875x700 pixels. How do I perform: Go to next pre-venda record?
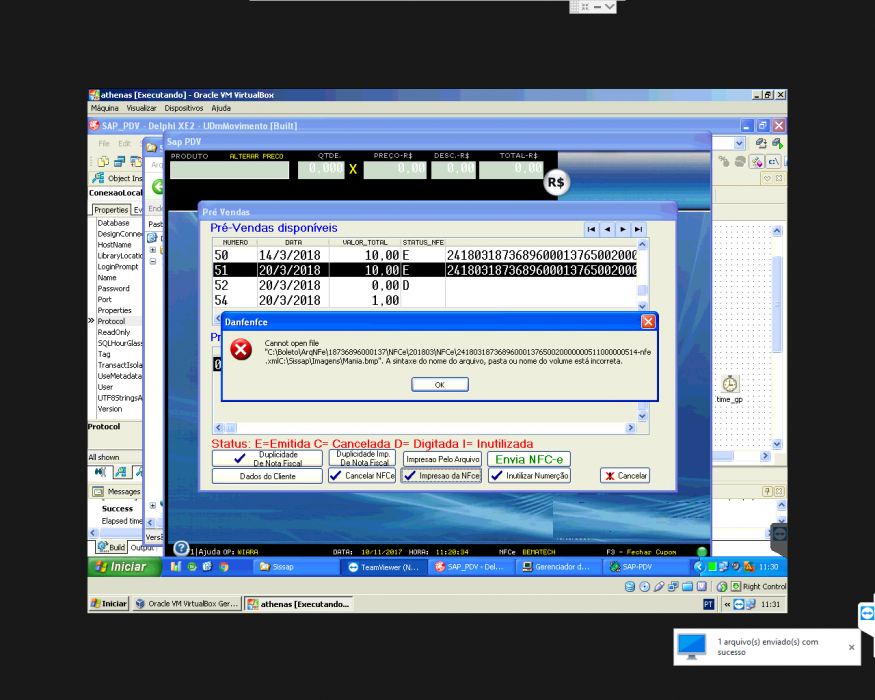(x=623, y=229)
